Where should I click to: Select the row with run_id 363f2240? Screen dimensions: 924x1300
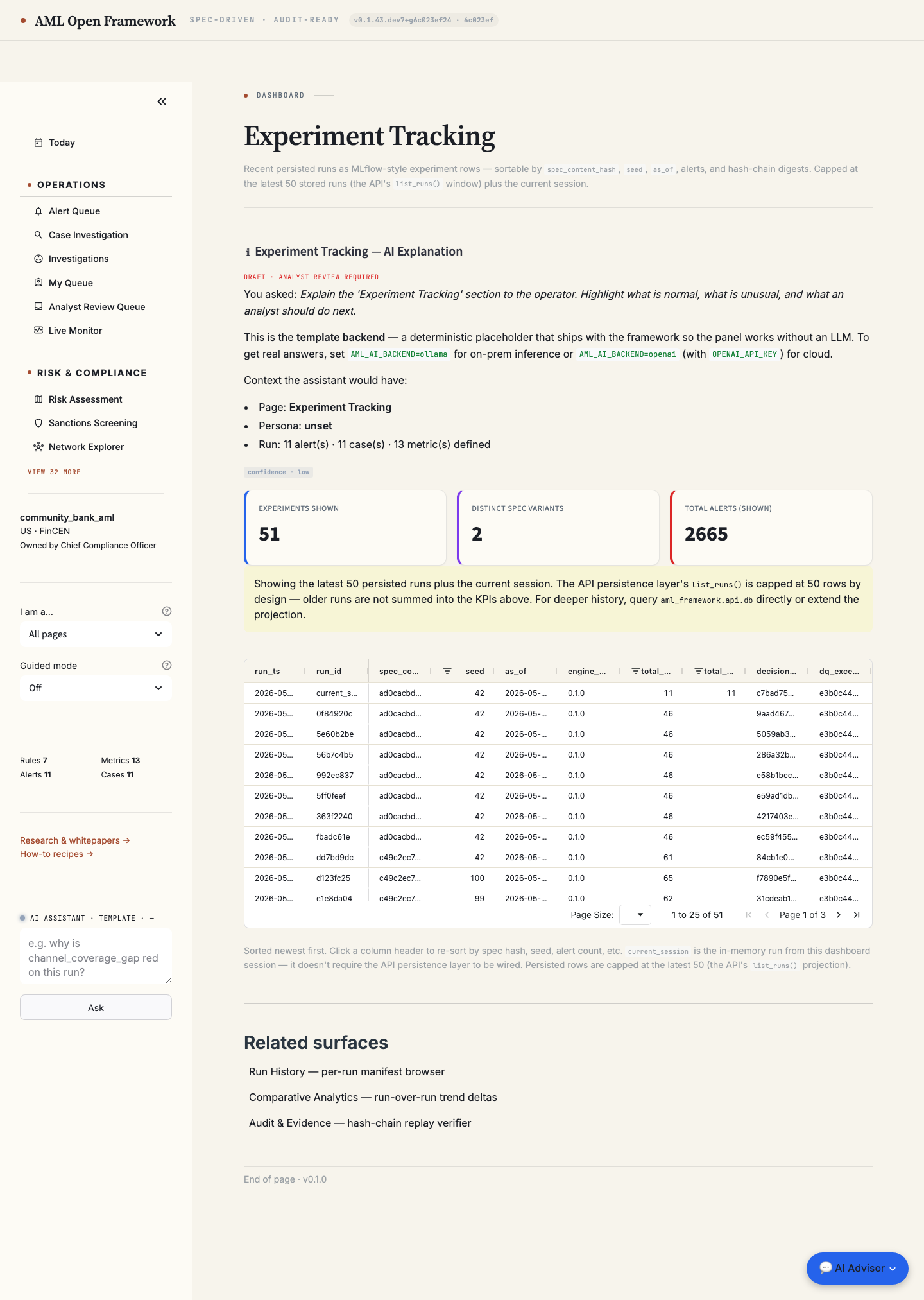pyautogui.click(x=558, y=817)
